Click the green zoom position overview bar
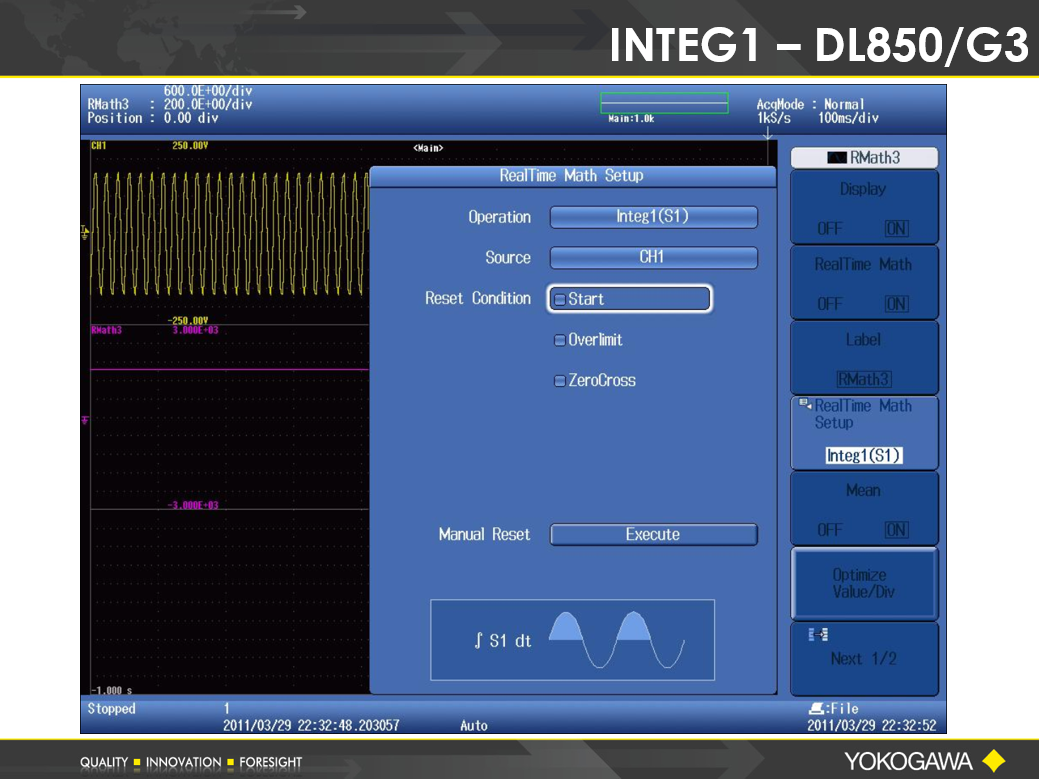 click(x=663, y=103)
